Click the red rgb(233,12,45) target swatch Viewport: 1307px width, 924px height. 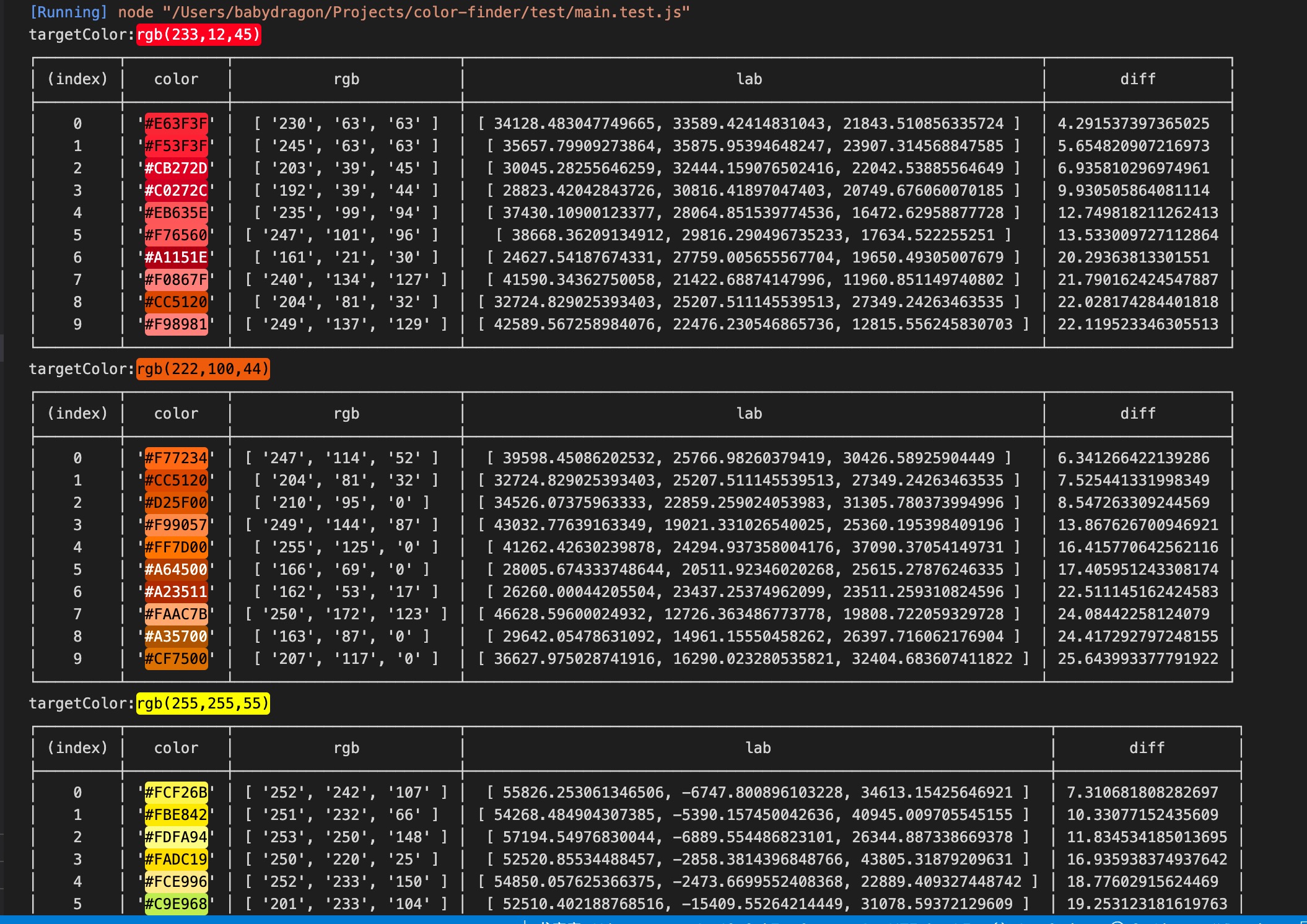point(198,35)
